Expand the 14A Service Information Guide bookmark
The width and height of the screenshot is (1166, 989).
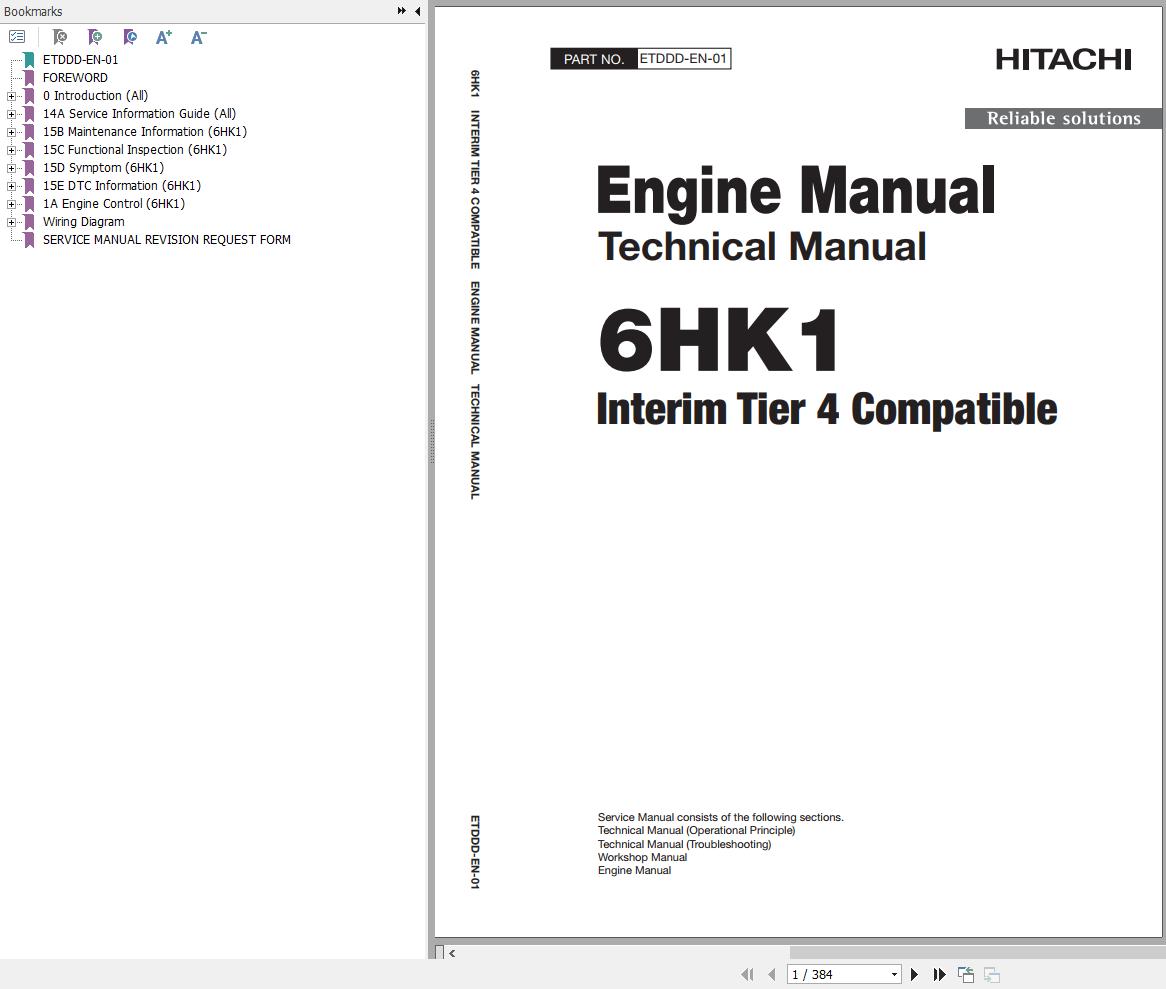tap(11, 114)
